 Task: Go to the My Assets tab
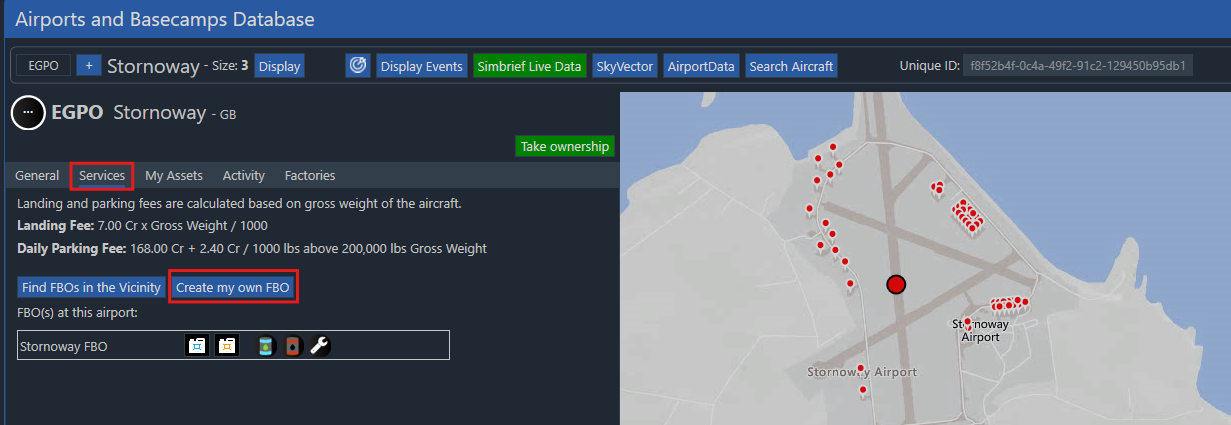pyautogui.click(x=174, y=176)
